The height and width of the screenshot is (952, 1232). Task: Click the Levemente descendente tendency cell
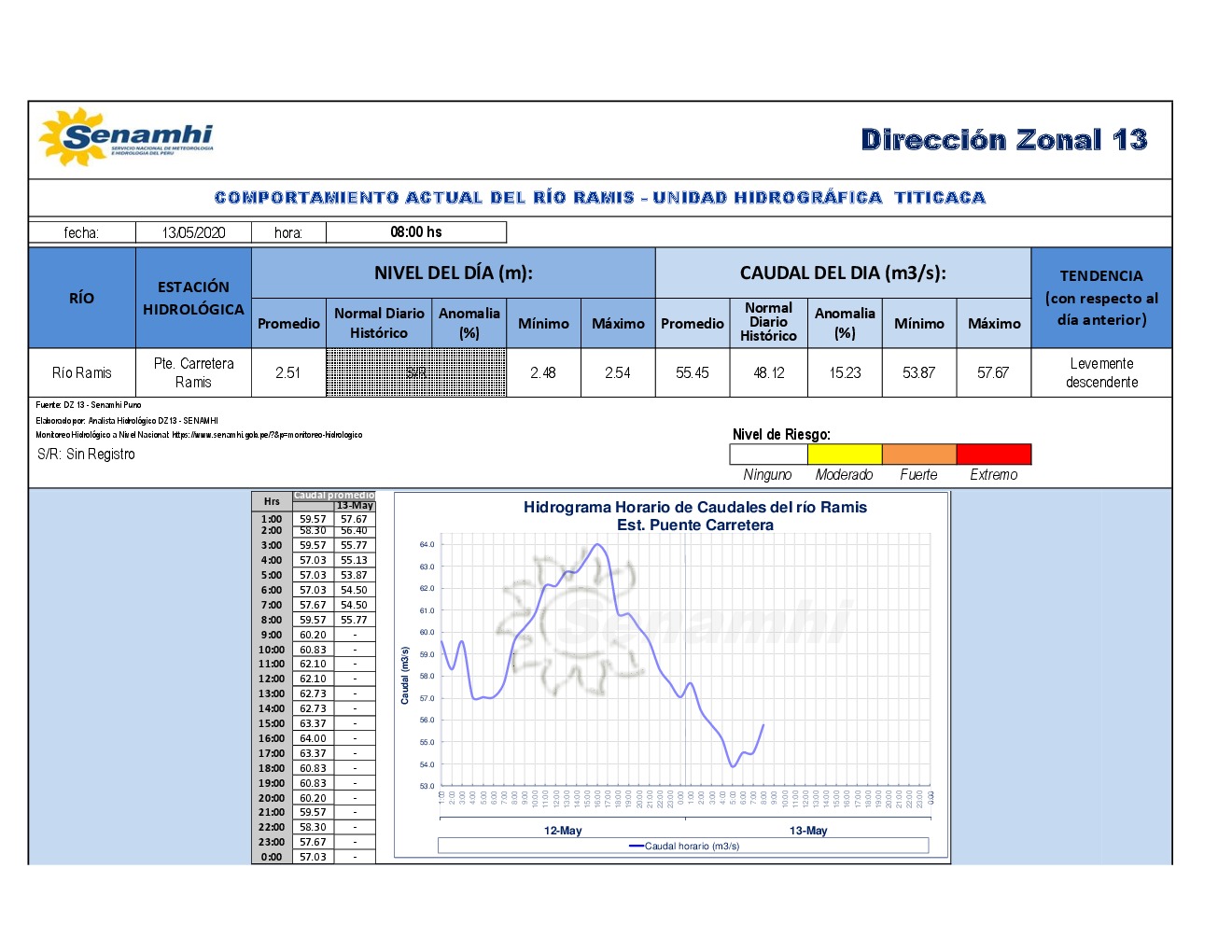(x=1101, y=373)
